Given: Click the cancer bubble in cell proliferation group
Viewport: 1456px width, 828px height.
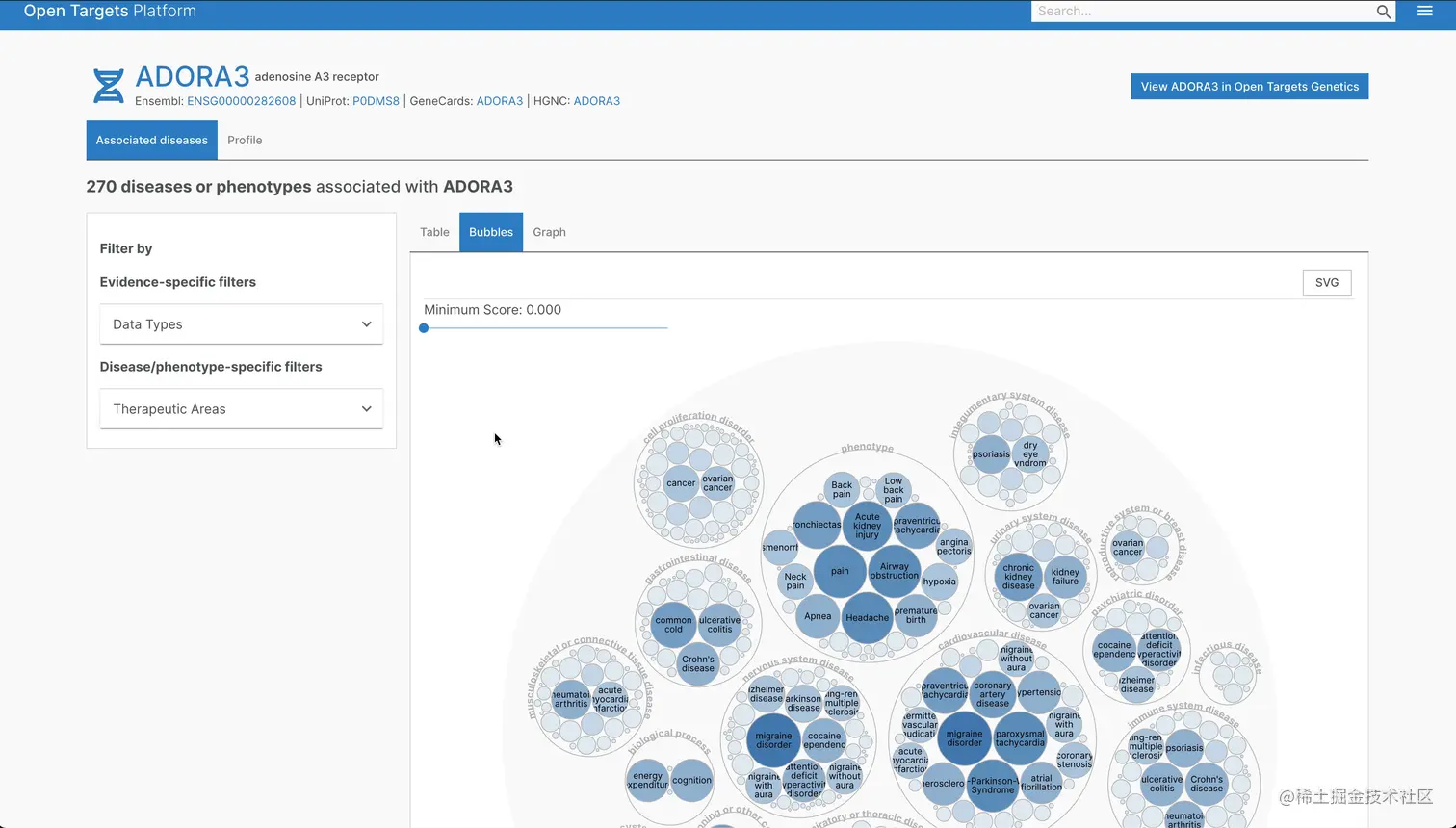Looking at the screenshot, I should pyautogui.click(x=681, y=483).
